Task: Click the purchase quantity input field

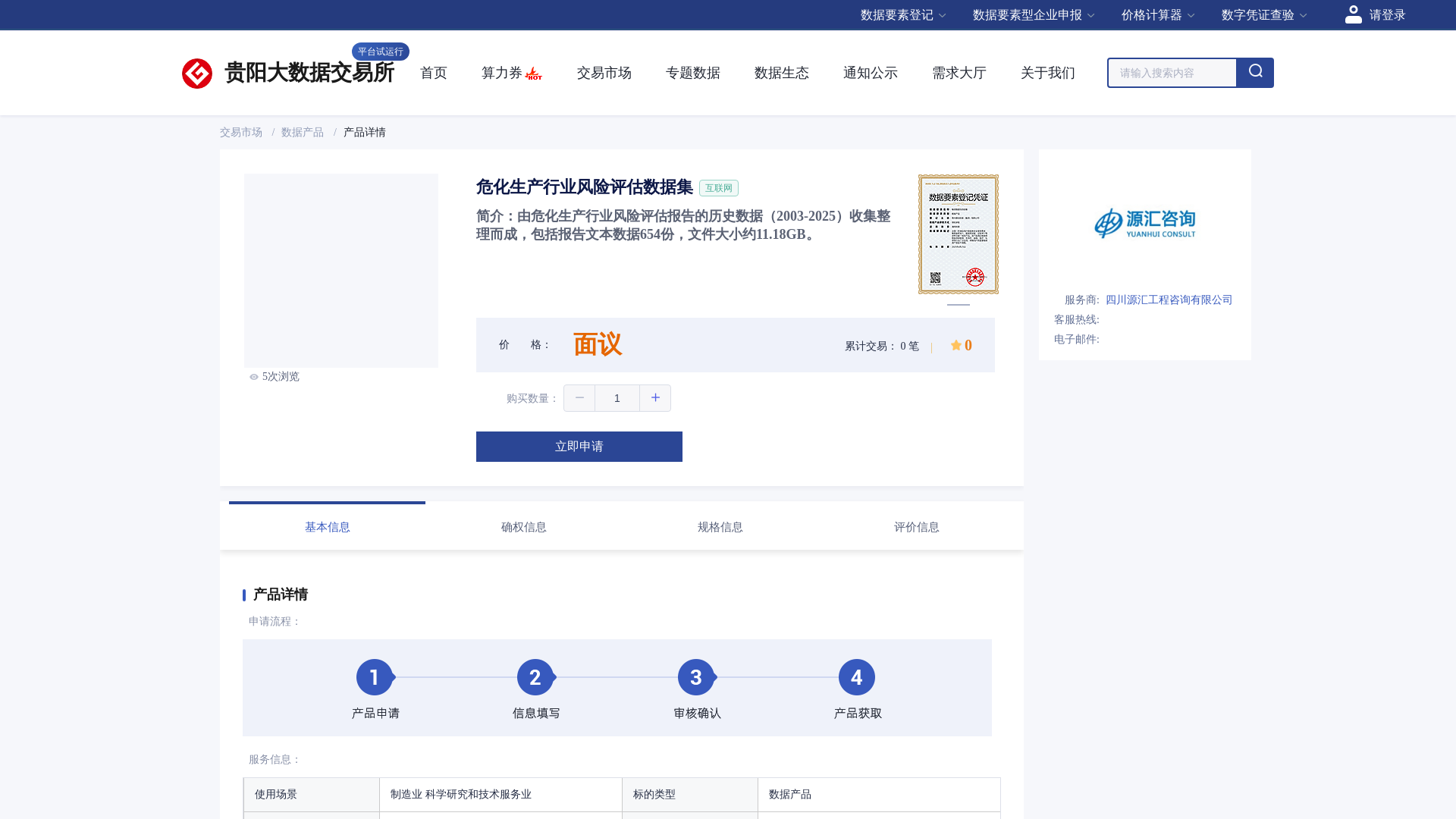Action: 617,397
